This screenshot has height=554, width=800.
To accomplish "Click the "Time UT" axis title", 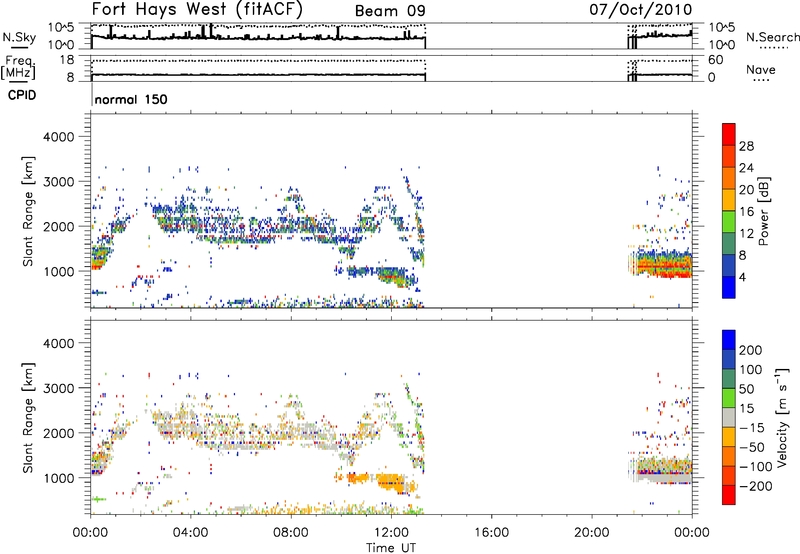I will [391, 547].
